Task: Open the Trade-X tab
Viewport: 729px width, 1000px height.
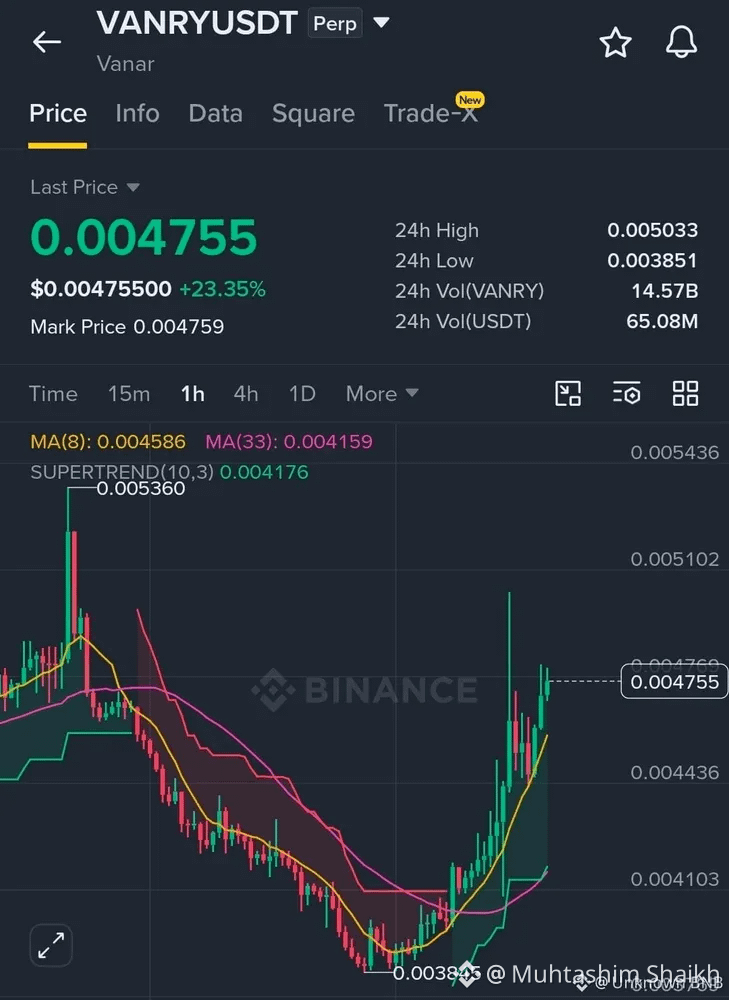Action: pos(431,114)
